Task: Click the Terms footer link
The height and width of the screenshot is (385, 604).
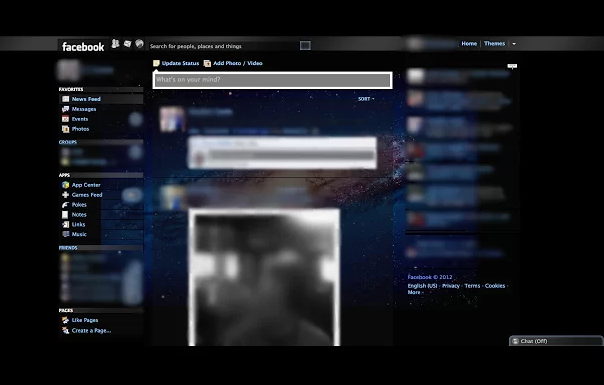Action: click(472, 286)
